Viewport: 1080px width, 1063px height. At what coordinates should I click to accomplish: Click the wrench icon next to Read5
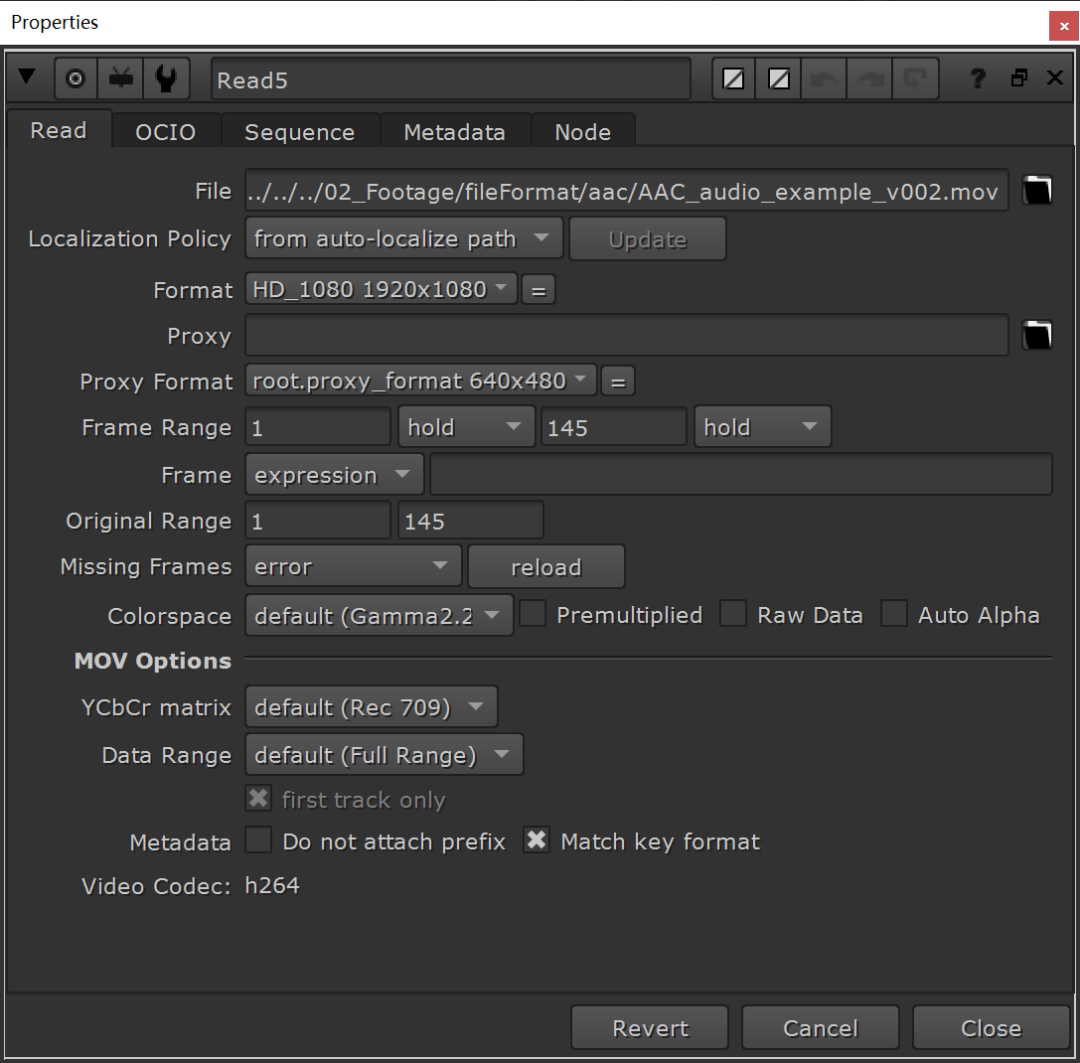[166, 79]
